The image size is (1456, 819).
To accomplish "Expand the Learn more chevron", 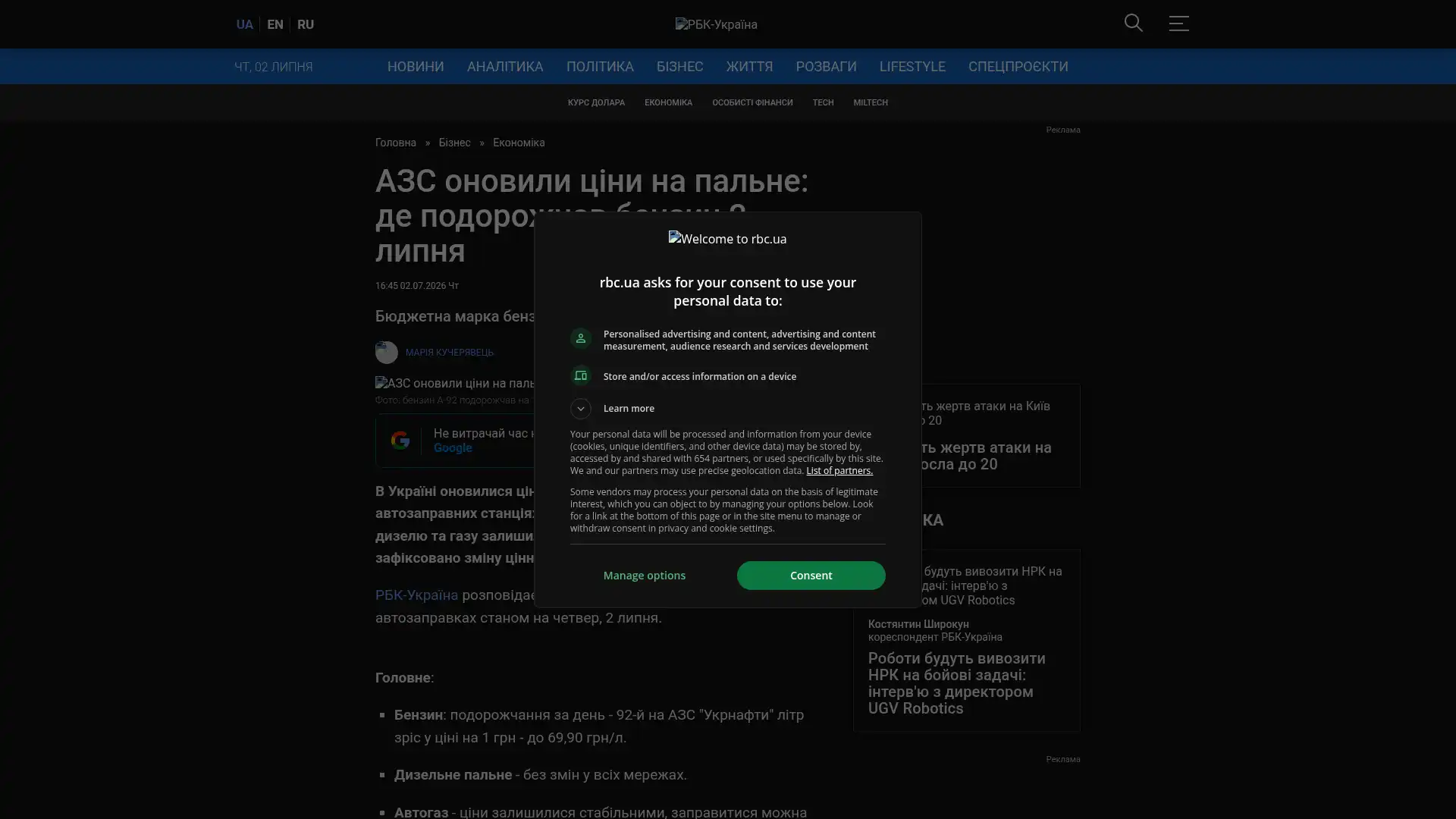I will click(x=580, y=409).
